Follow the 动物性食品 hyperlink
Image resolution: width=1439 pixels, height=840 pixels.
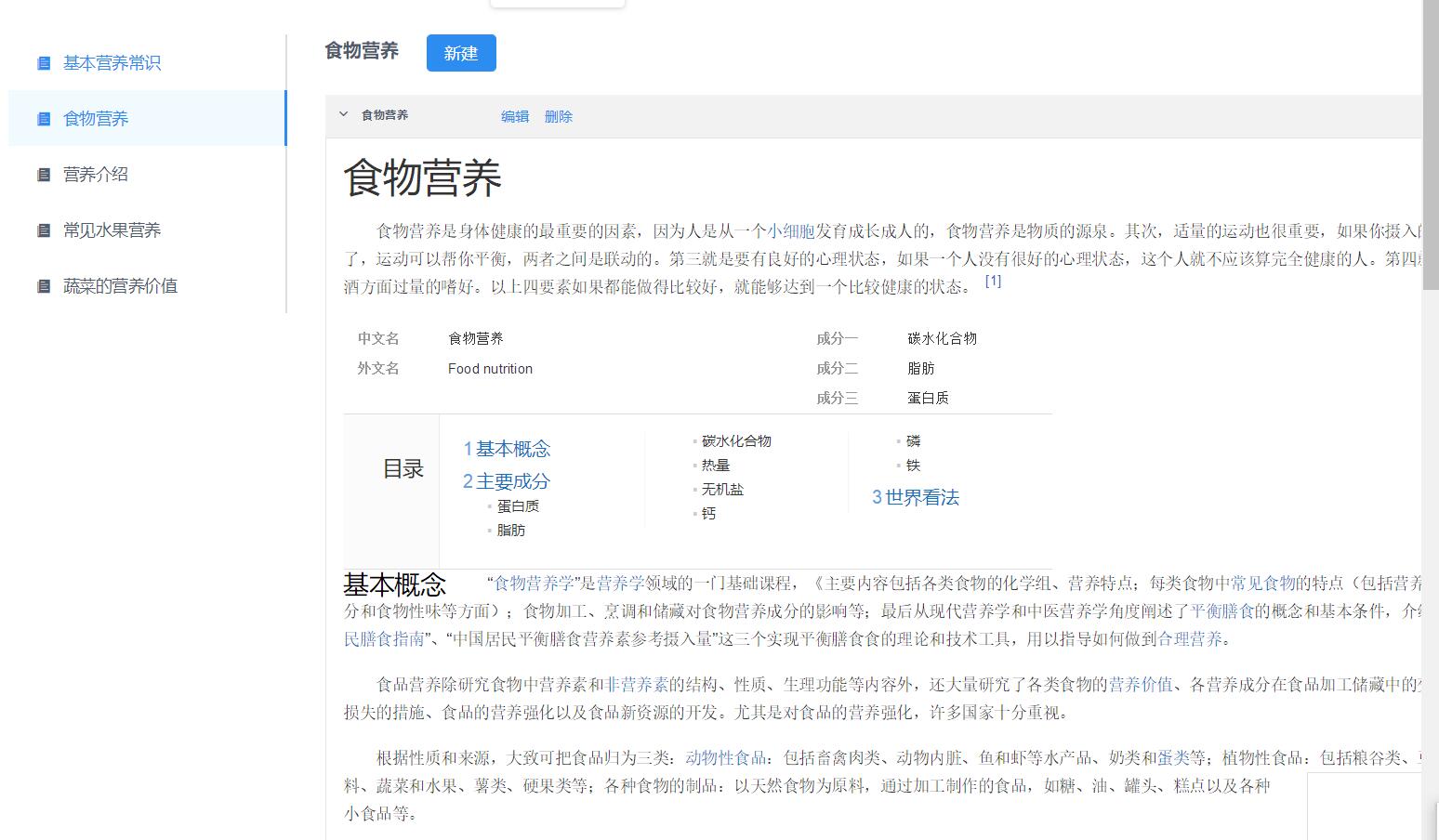click(x=725, y=757)
